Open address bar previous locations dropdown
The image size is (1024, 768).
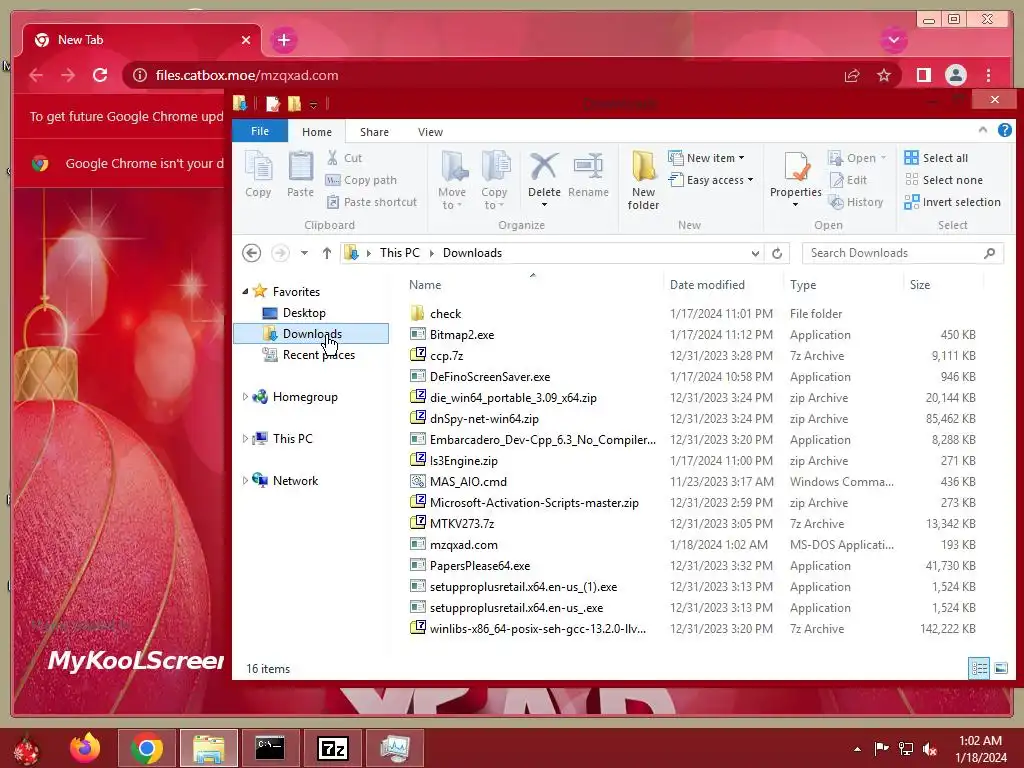point(755,253)
